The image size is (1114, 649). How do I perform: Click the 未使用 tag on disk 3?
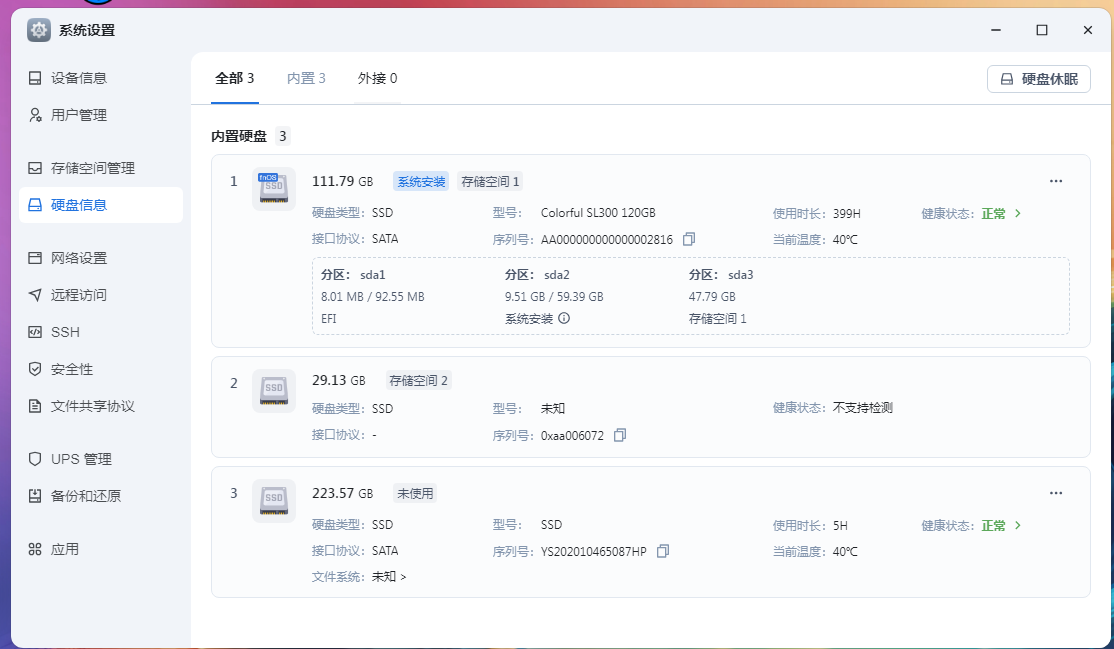(x=415, y=493)
